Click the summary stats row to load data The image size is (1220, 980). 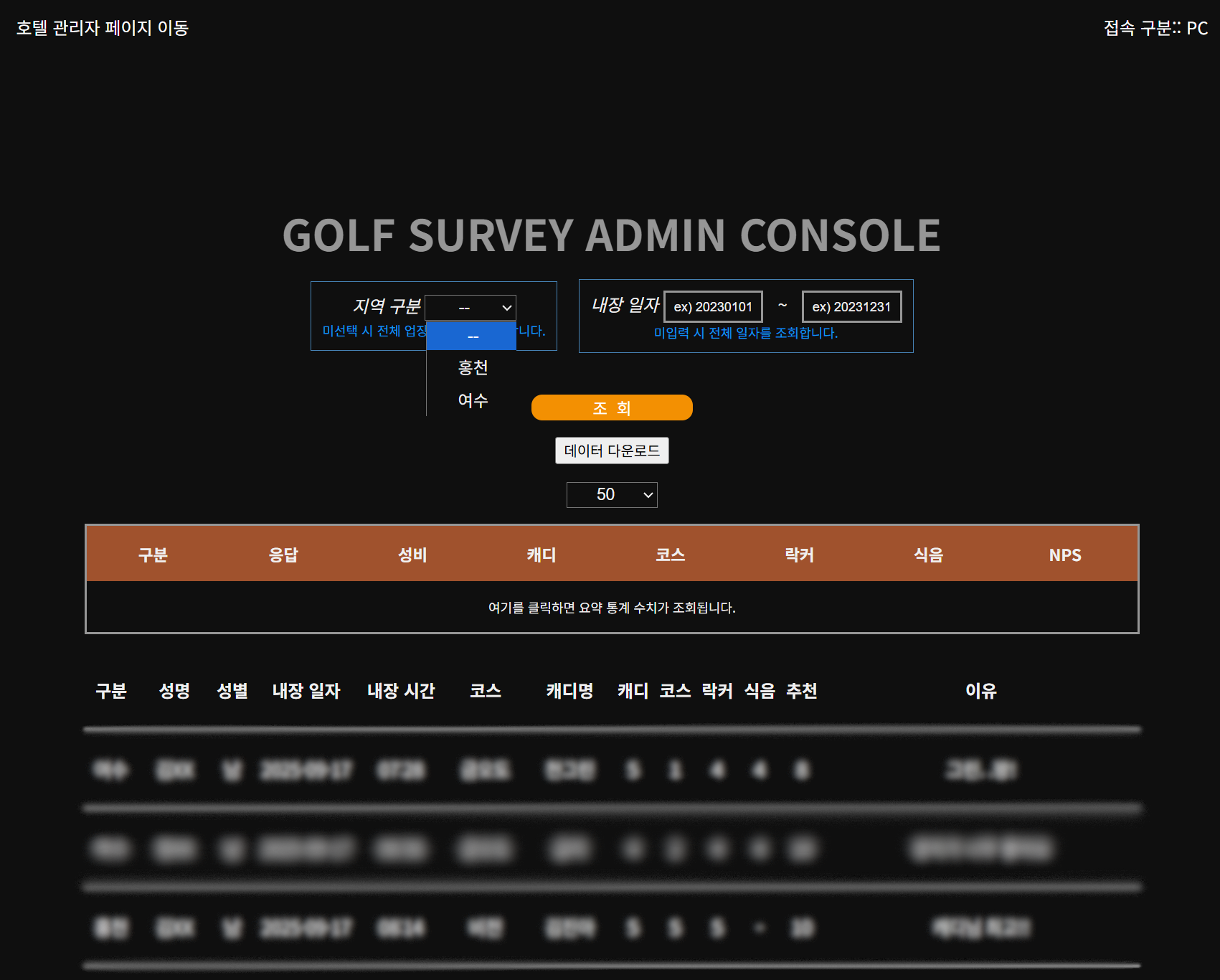pos(612,608)
